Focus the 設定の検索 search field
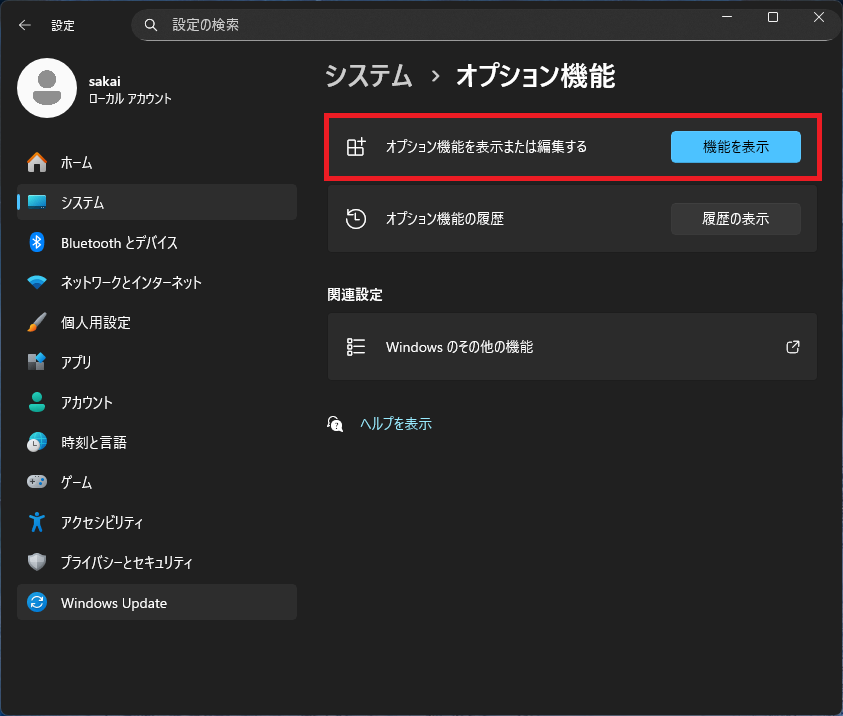This screenshot has width=843, height=716. [x=484, y=25]
